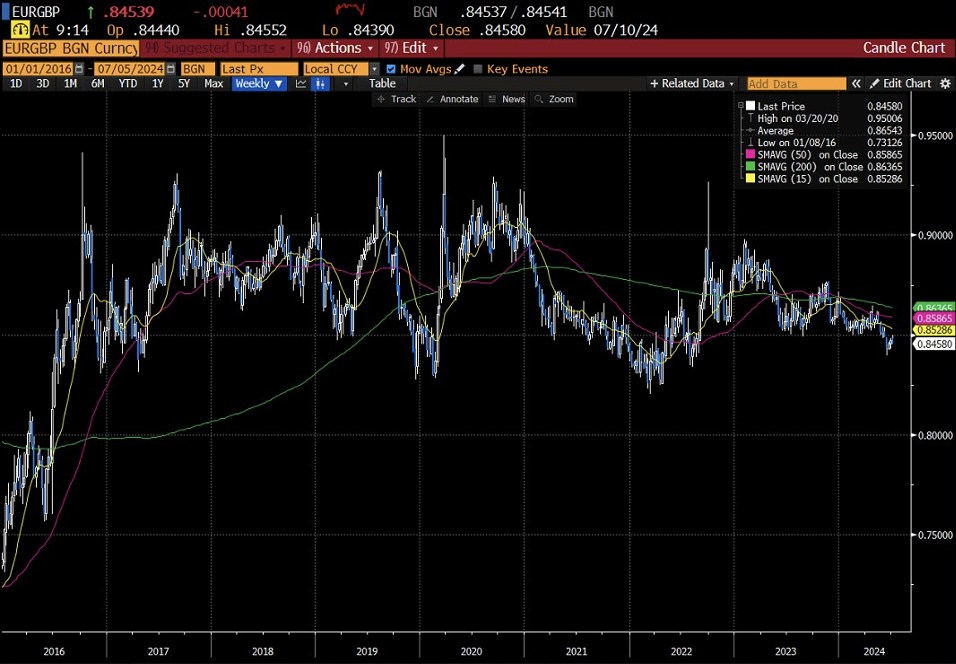Open Suggested Charts dropdown
Viewport: 956px width, 664px height.
[x=215, y=48]
